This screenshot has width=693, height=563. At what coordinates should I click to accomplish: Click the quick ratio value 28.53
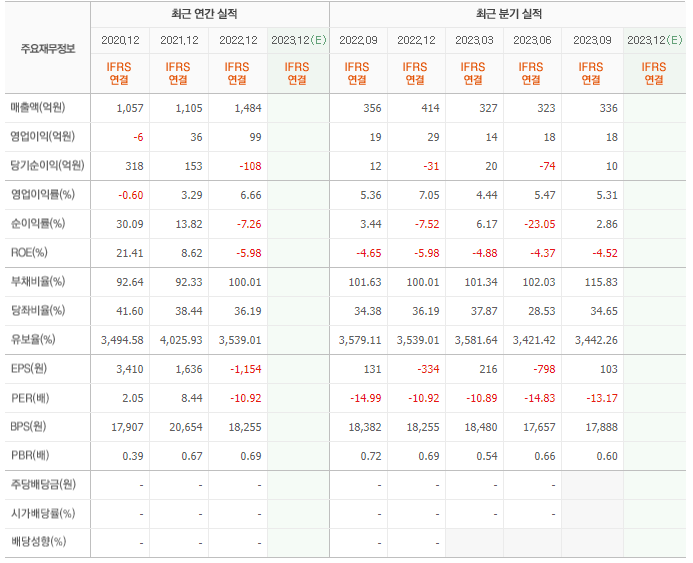(x=542, y=312)
